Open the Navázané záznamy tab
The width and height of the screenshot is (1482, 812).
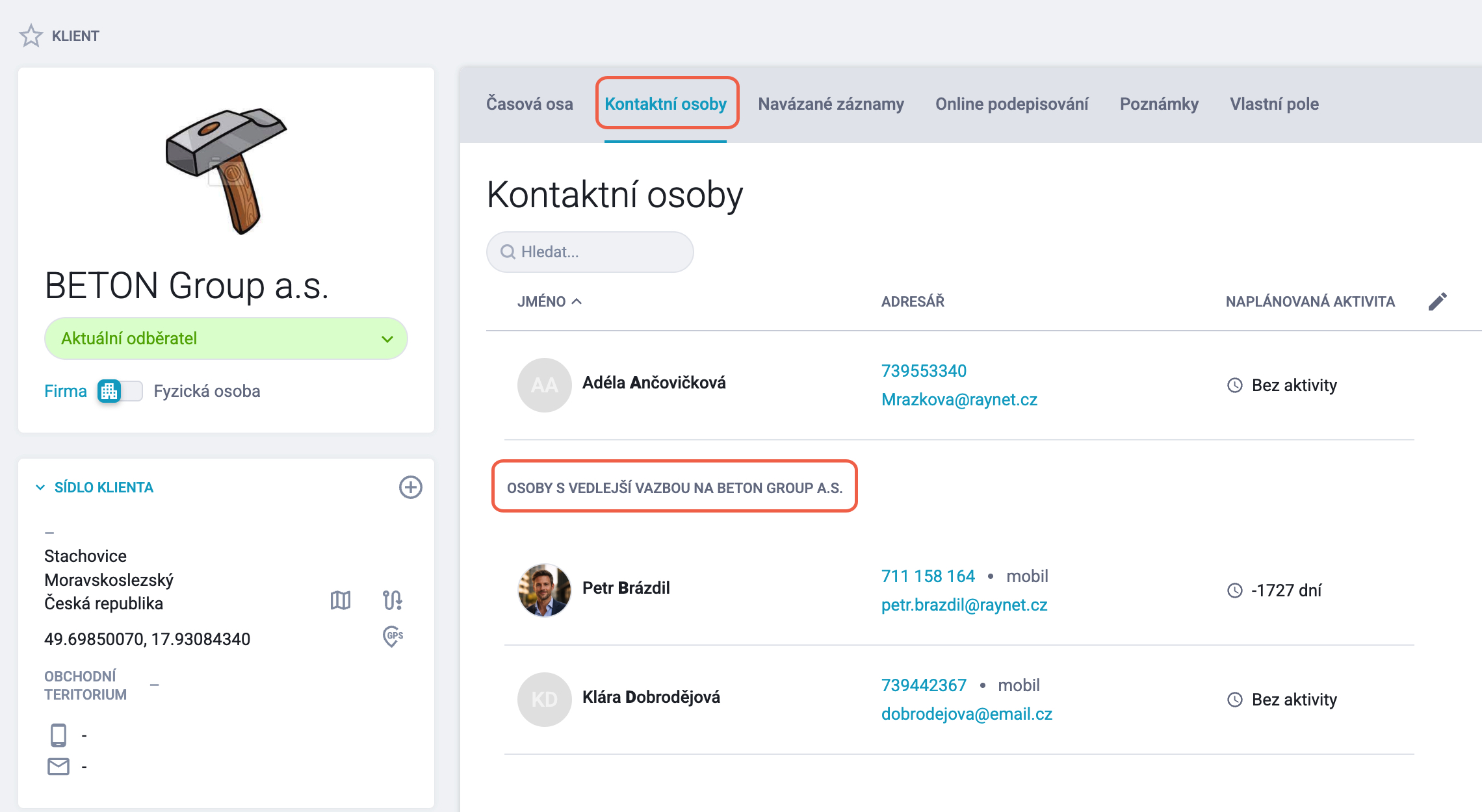pos(831,104)
